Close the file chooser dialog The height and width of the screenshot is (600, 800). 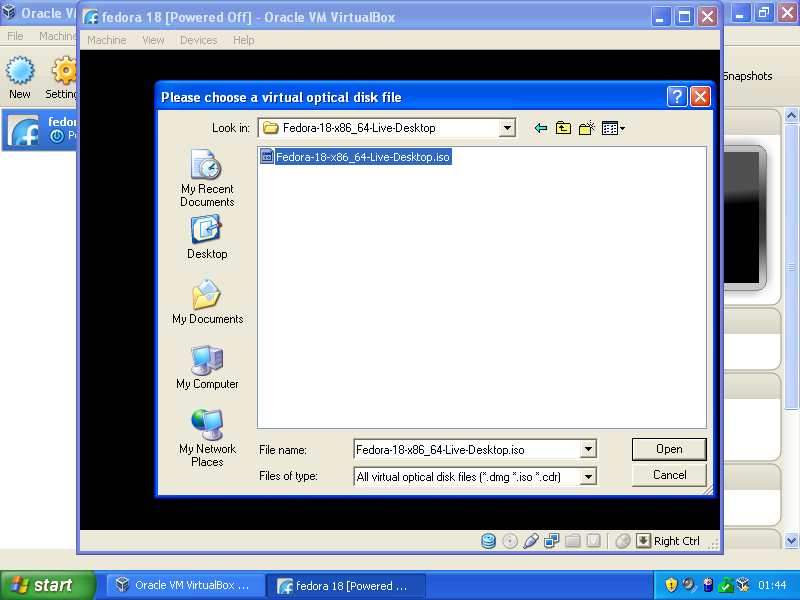click(701, 96)
